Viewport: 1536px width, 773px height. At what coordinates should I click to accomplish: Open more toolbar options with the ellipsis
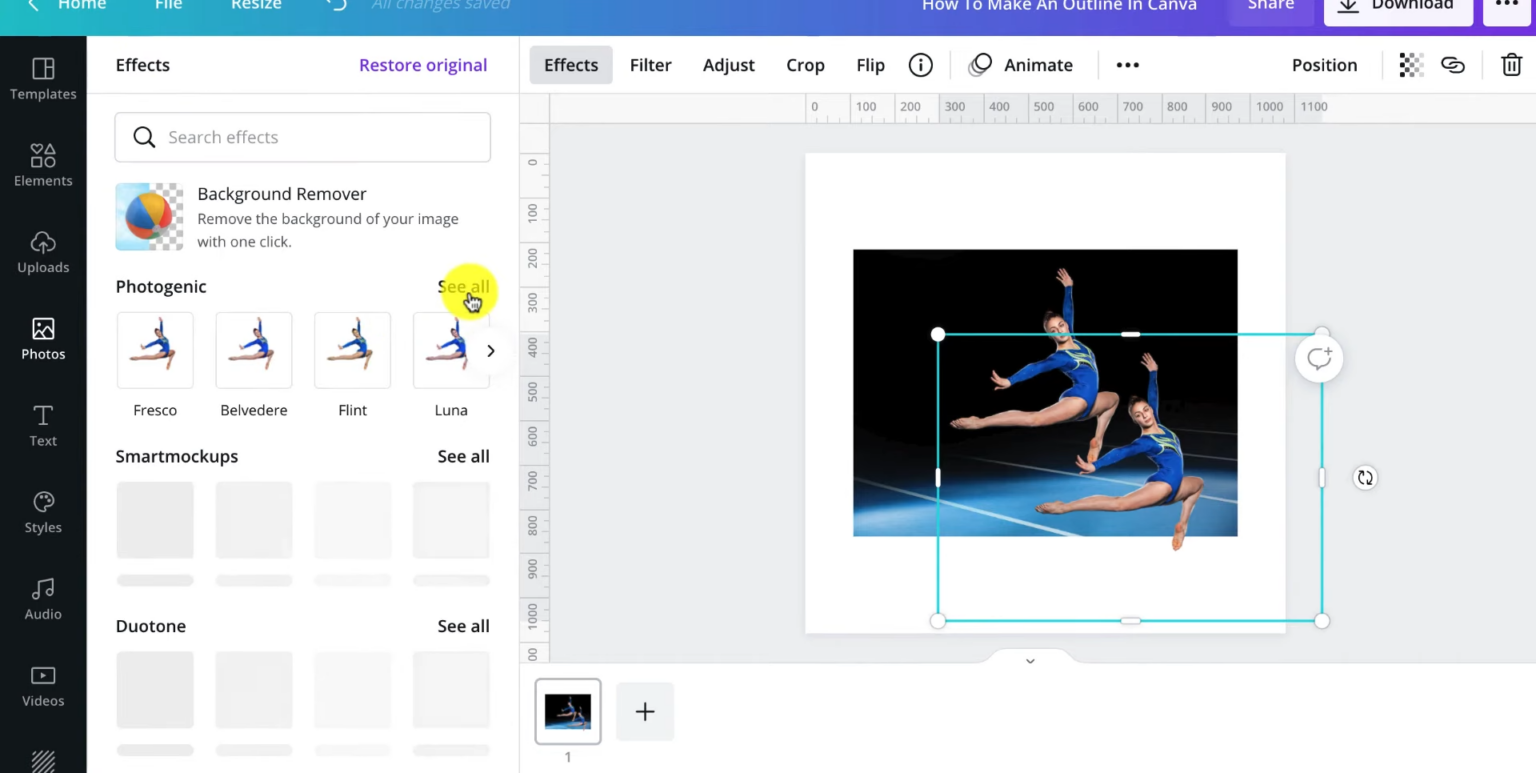click(x=1127, y=64)
